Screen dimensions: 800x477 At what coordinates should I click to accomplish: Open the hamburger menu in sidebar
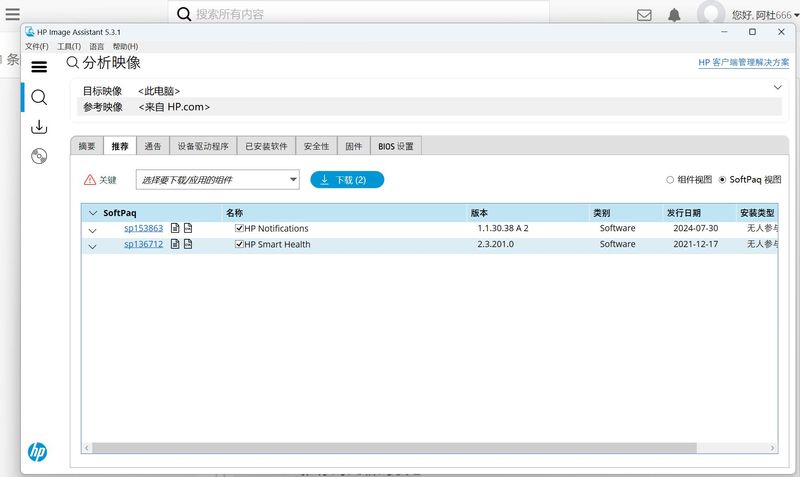(39, 67)
